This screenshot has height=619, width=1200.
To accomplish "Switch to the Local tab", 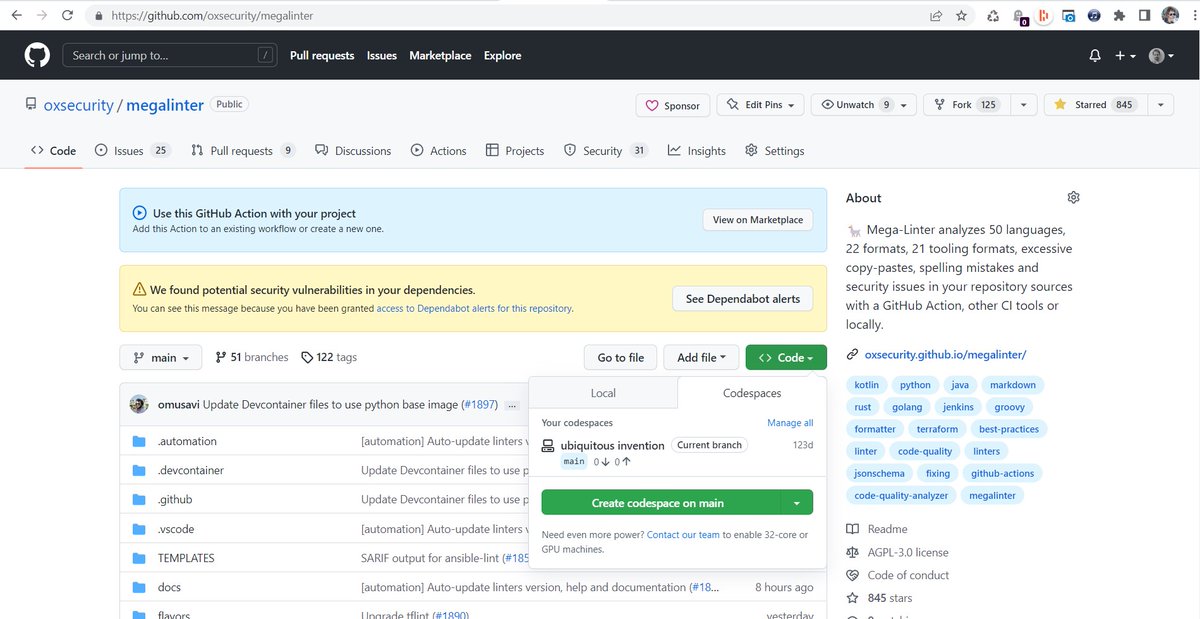I will pos(603,393).
